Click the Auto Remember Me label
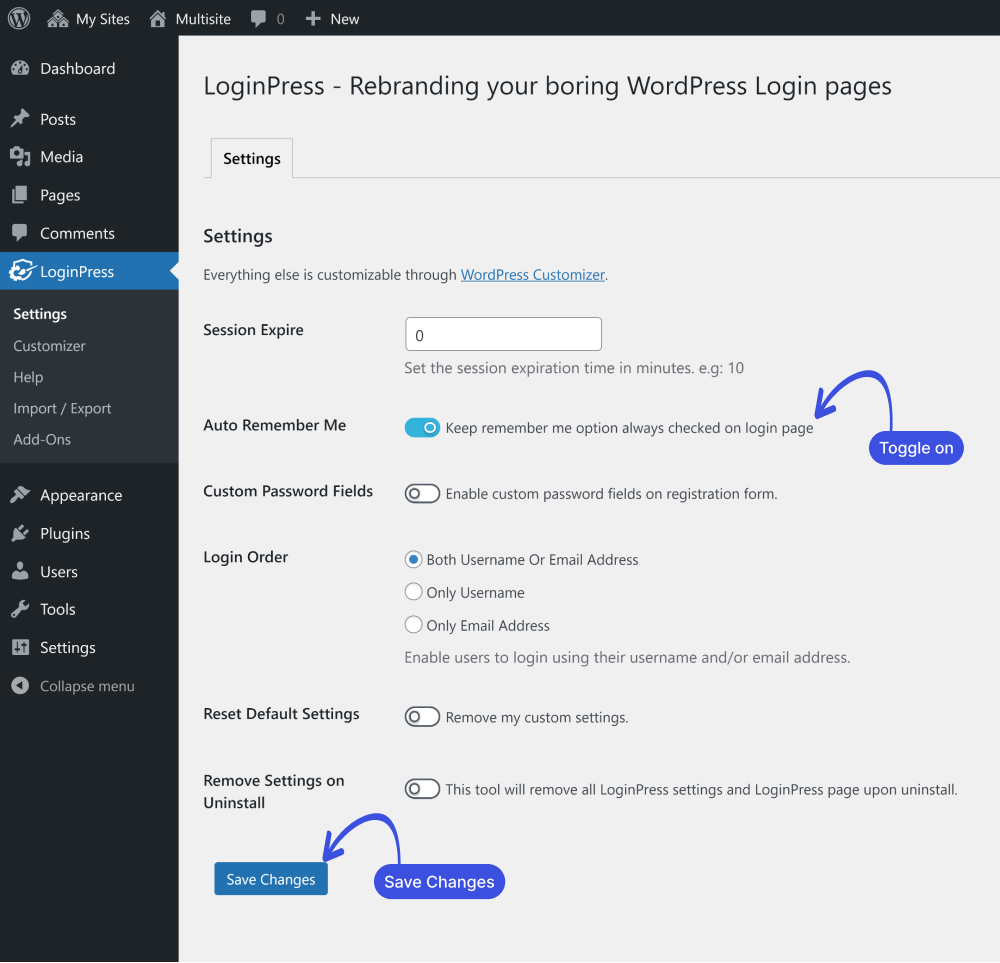The image size is (1000, 963). pyautogui.click(x=275, y=425)
